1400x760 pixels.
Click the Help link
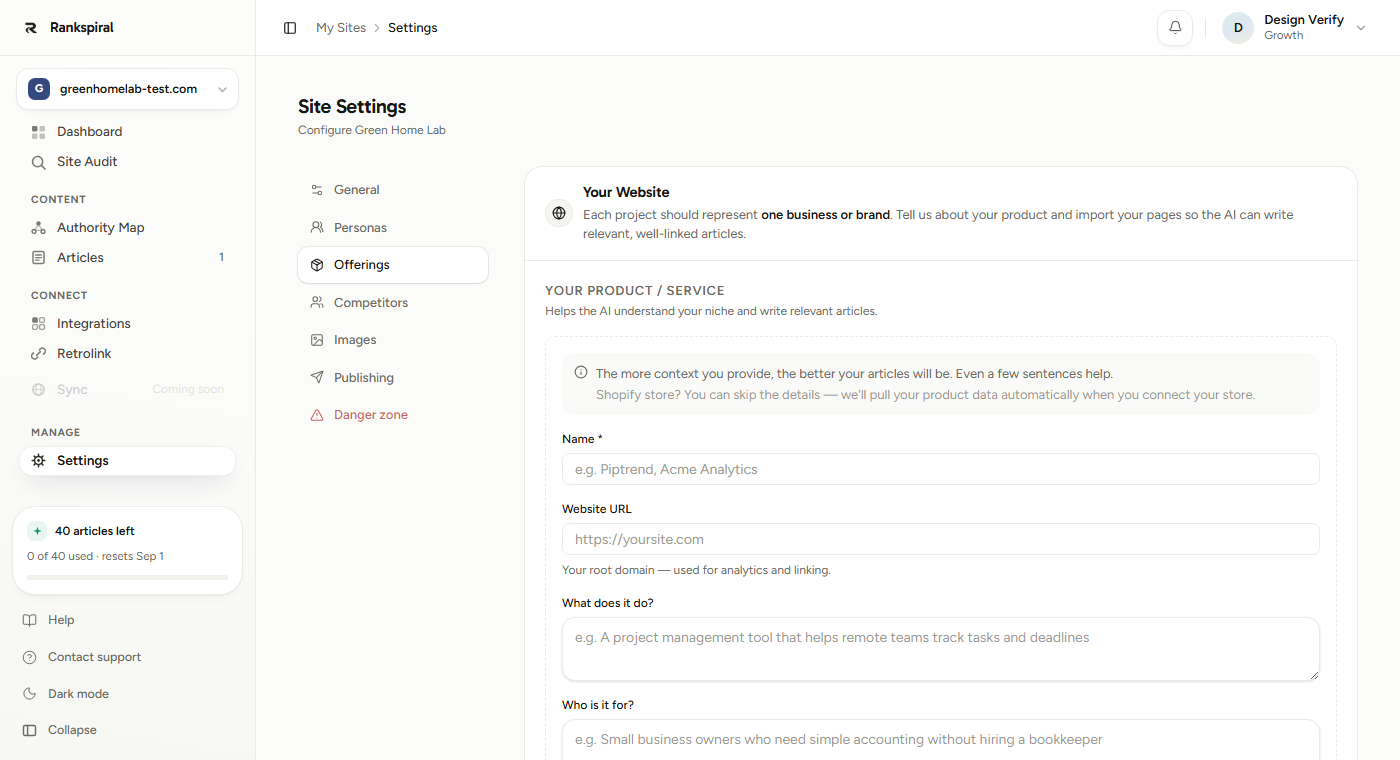tap(61, 620)
